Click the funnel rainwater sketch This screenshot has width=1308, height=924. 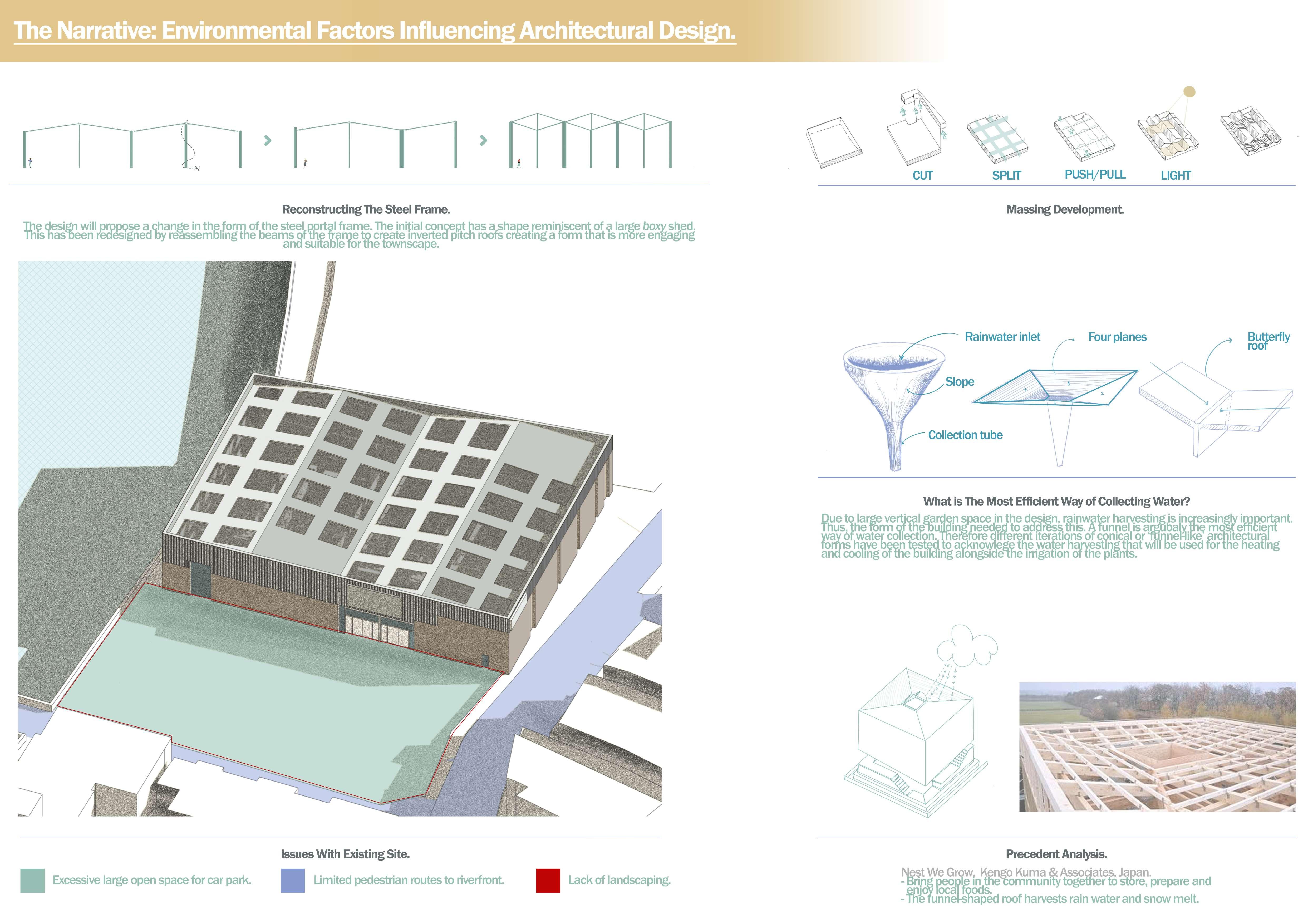(x=893, y=402)
